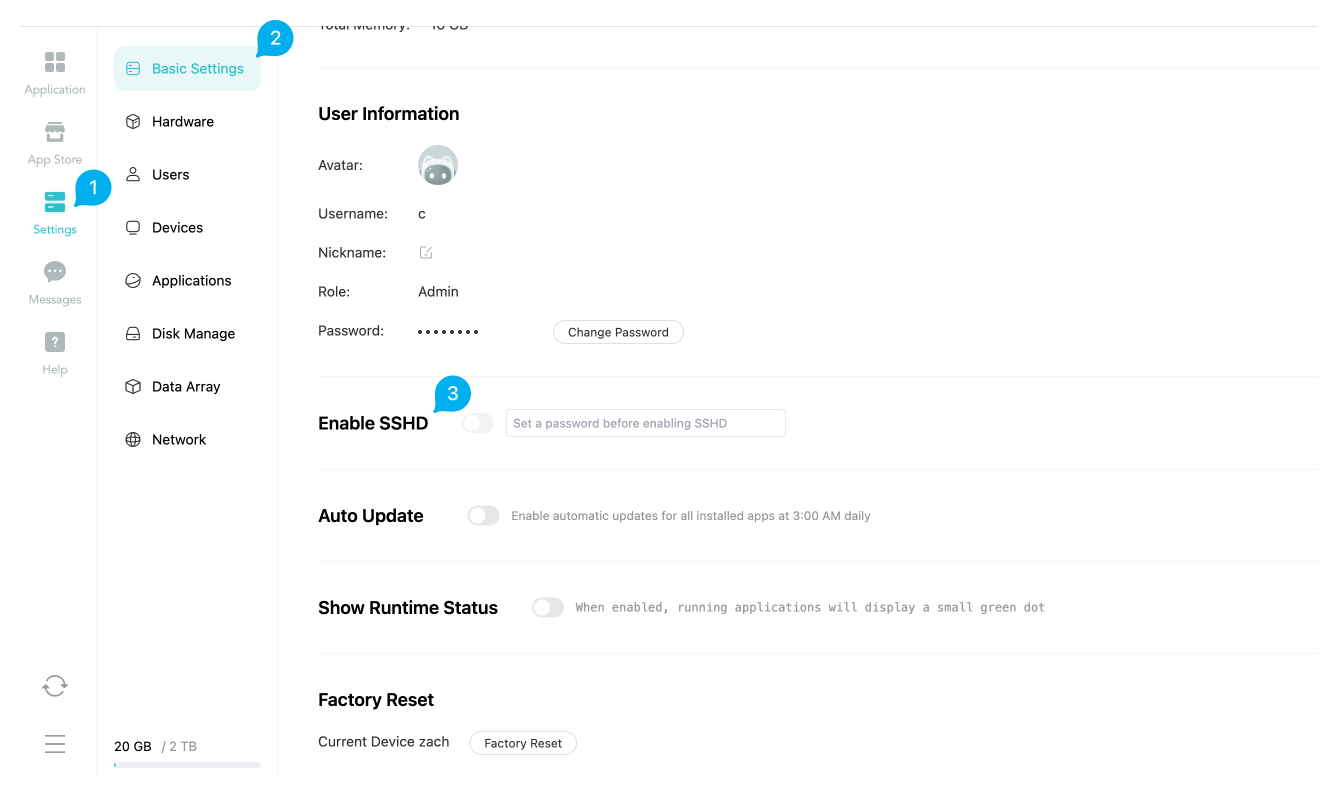Select the Settings sidebar icon

tap(55, 203)
